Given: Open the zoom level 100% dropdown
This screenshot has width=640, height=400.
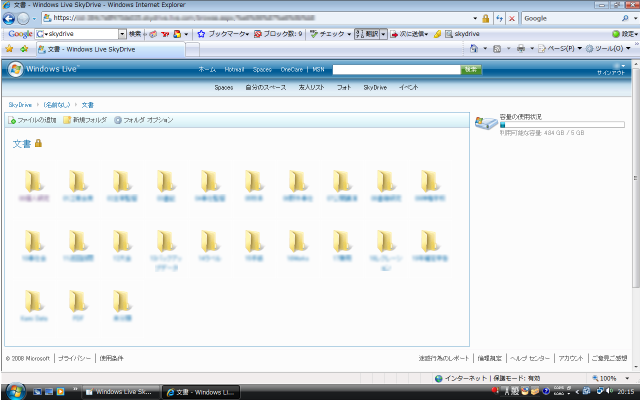Looking at the screenshot, I should pyautogui.click(x=627, y=378).
